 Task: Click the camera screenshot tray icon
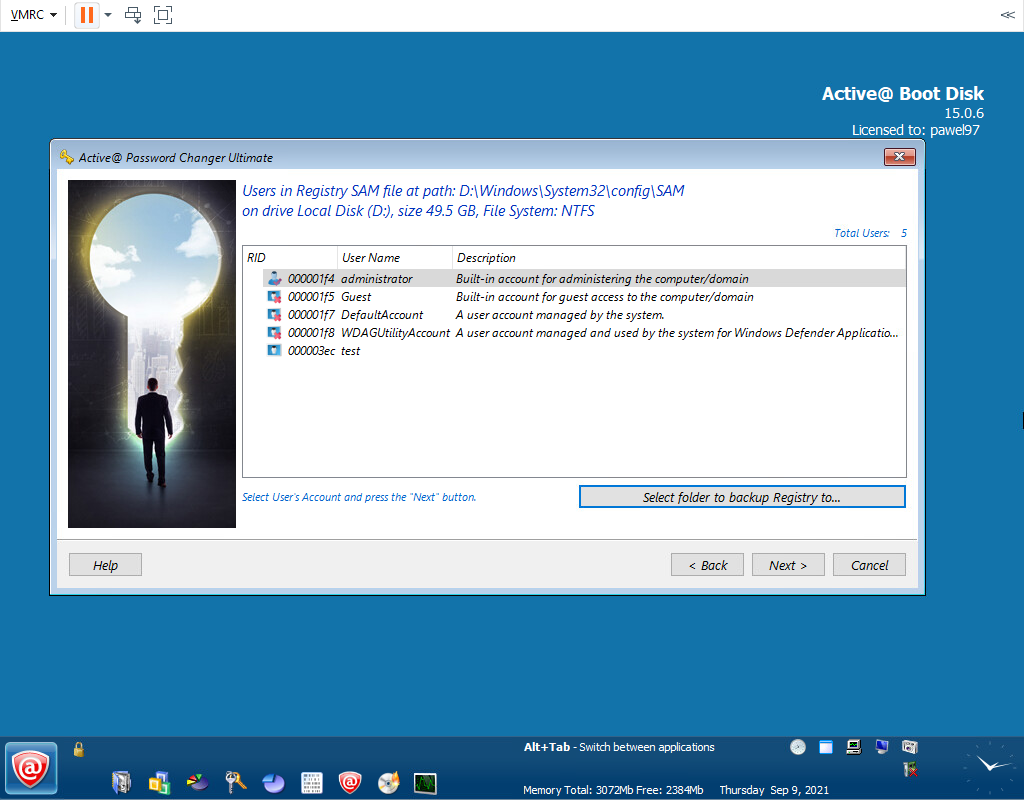[x=910, y=746]
